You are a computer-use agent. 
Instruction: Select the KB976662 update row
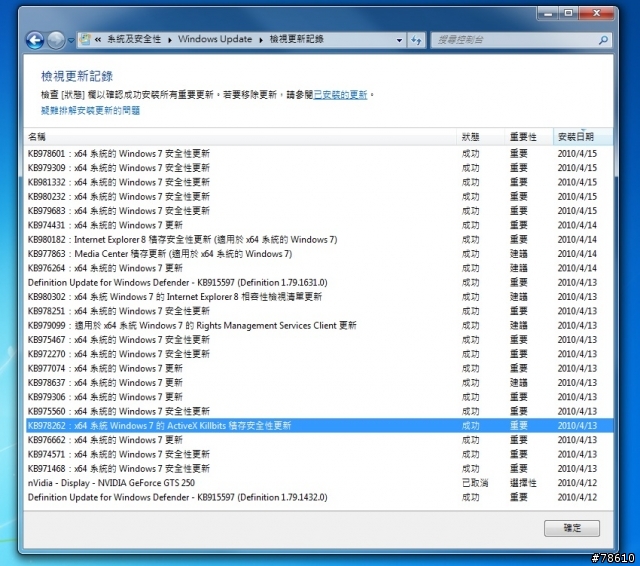point(319,440)
